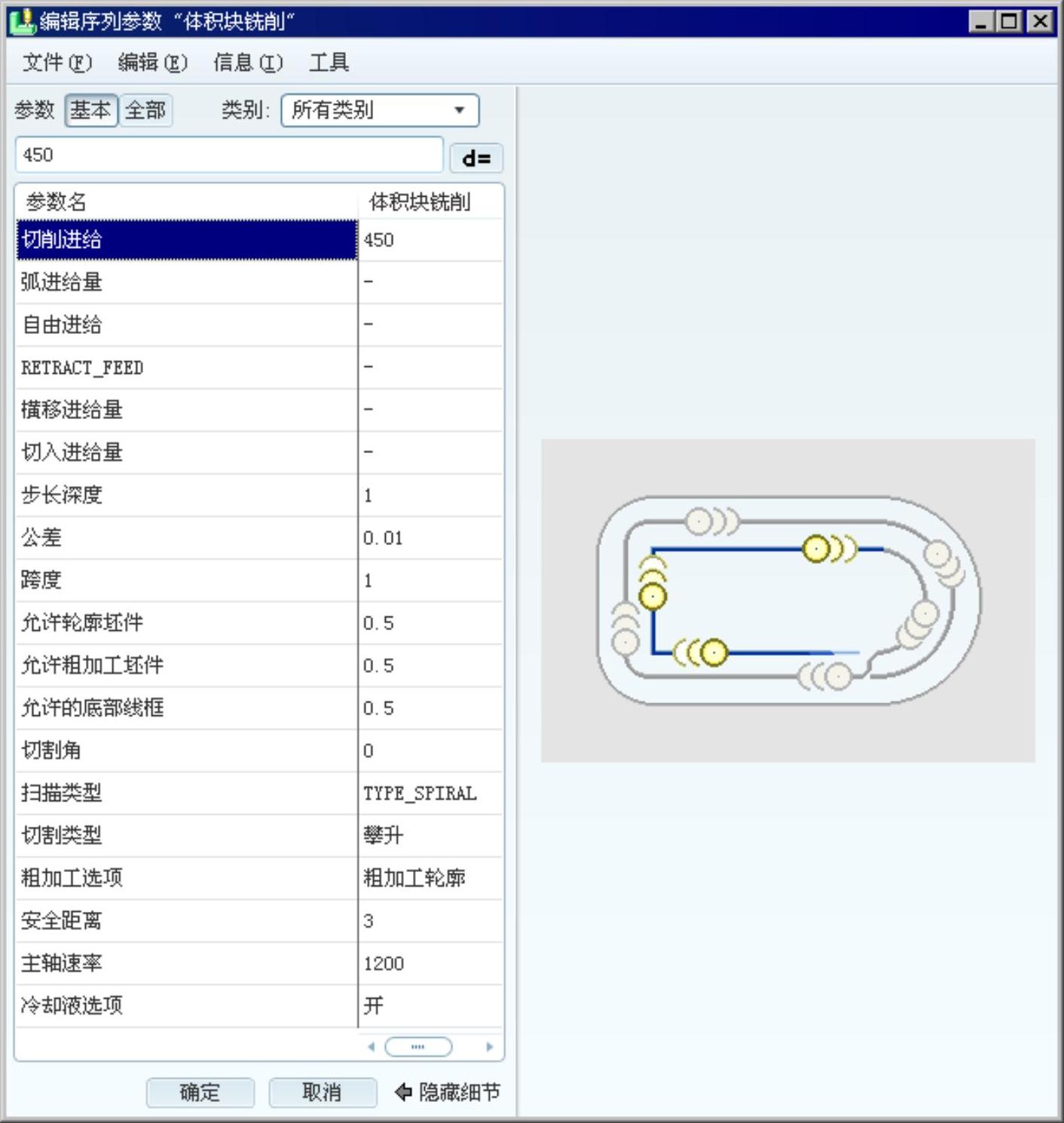
Task: Close the 编辑序列参数 dialog
Action: pyautogui.click(x=1040, y=21)
